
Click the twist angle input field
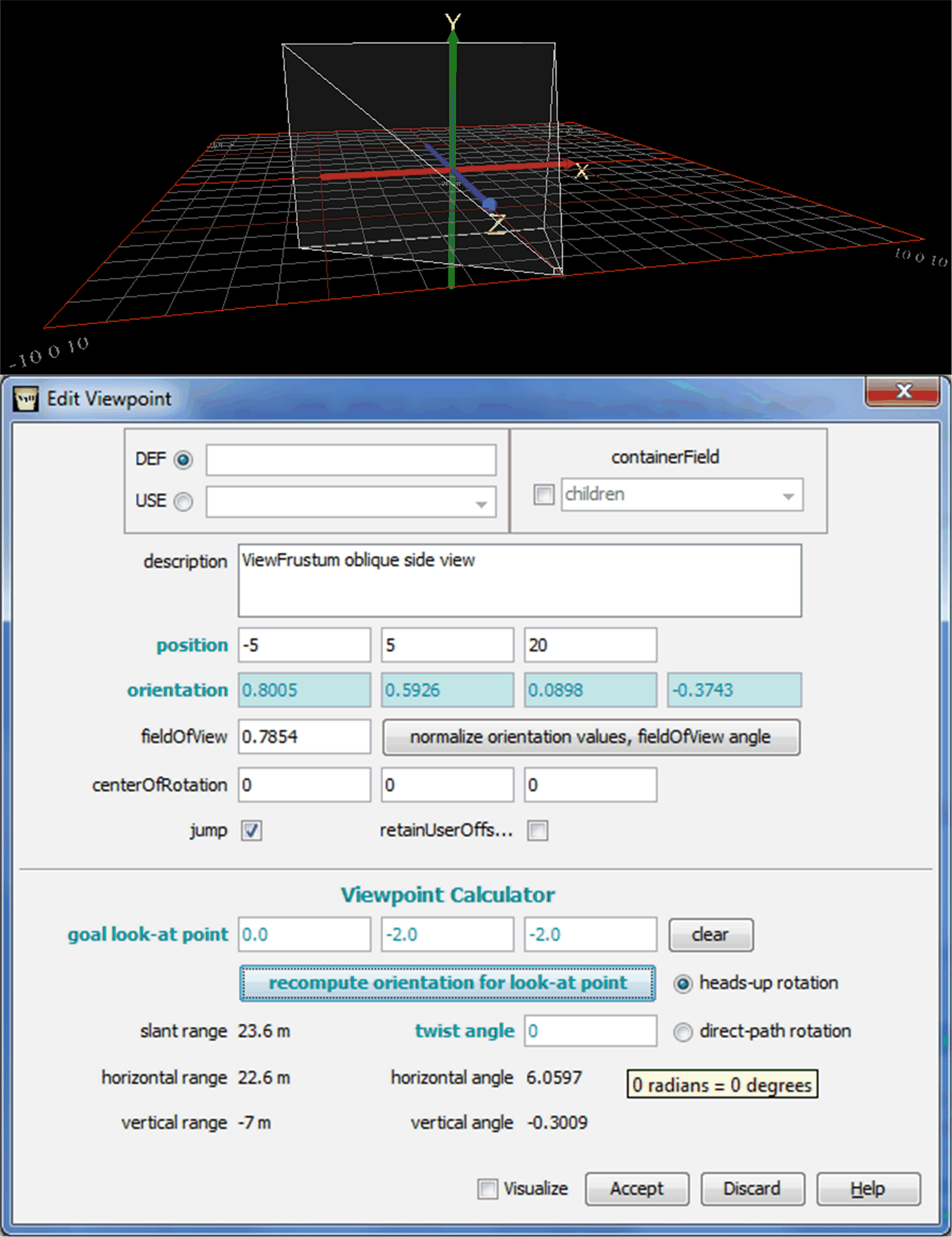pyautogui.click(x=590, y=1031)
